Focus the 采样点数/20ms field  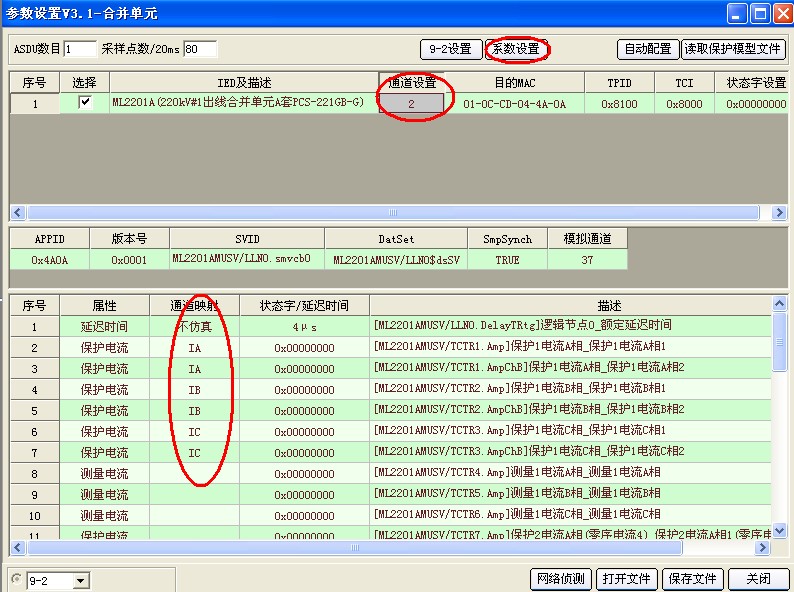[199, 49]
